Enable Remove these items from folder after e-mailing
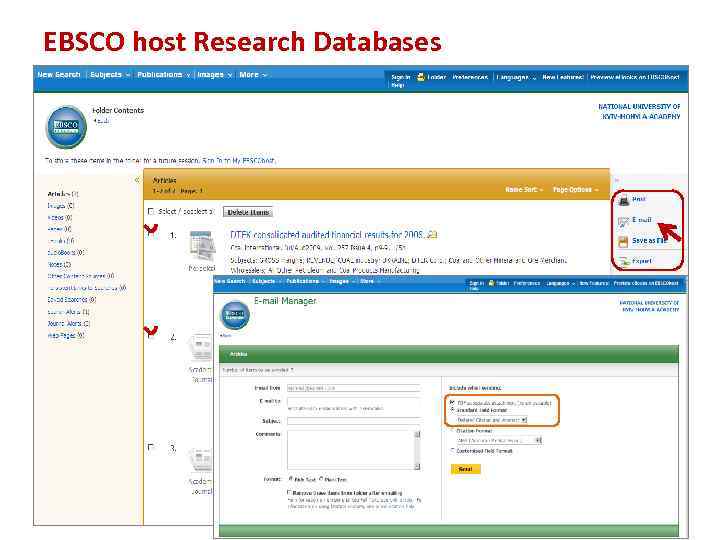This screenshot has width=720, height=540. pyautogui.click(x=289, y=492)
